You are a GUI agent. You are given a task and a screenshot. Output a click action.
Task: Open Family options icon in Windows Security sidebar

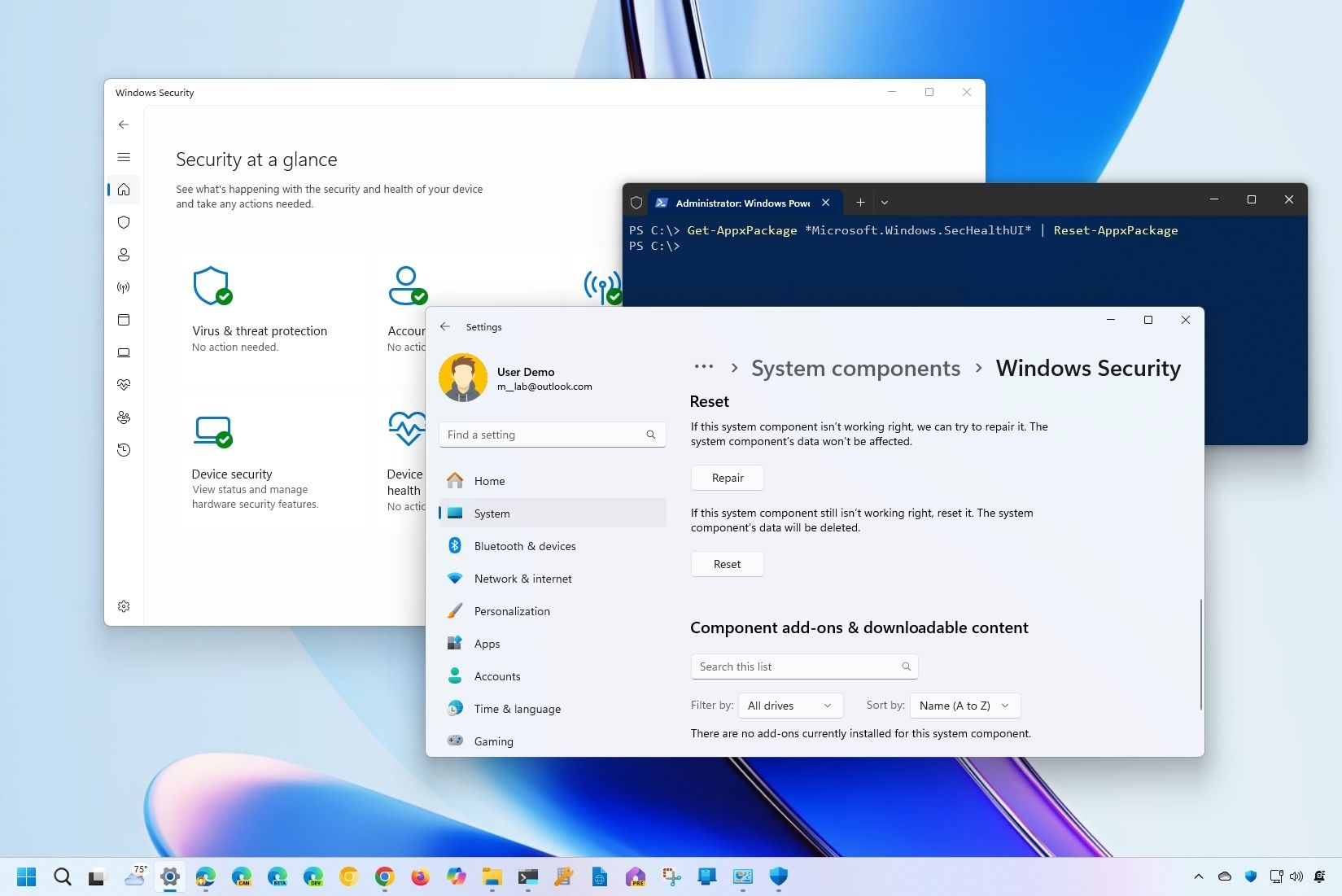[x=123, y=417]
